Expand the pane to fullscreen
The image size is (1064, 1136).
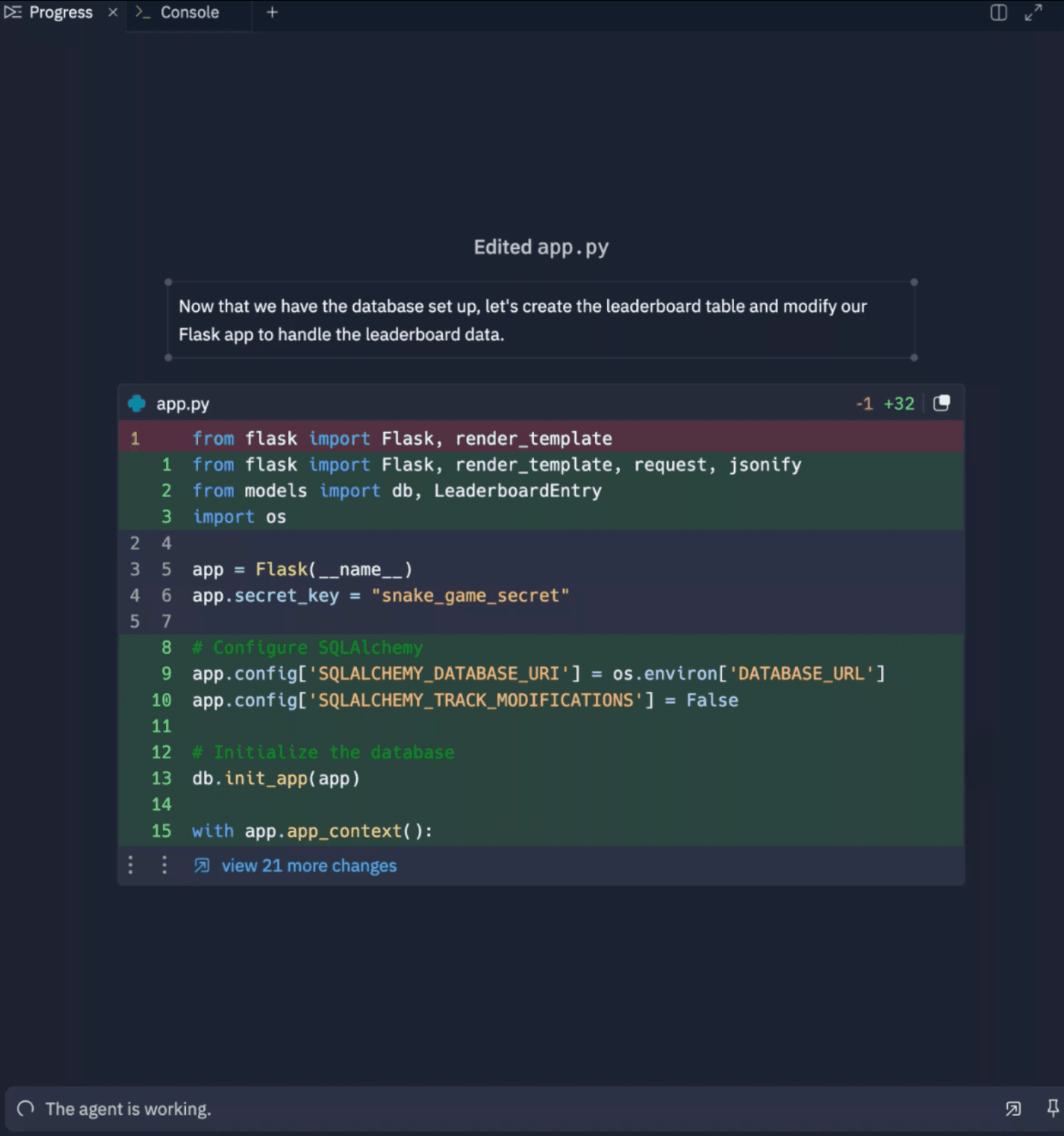(1033, 13)
